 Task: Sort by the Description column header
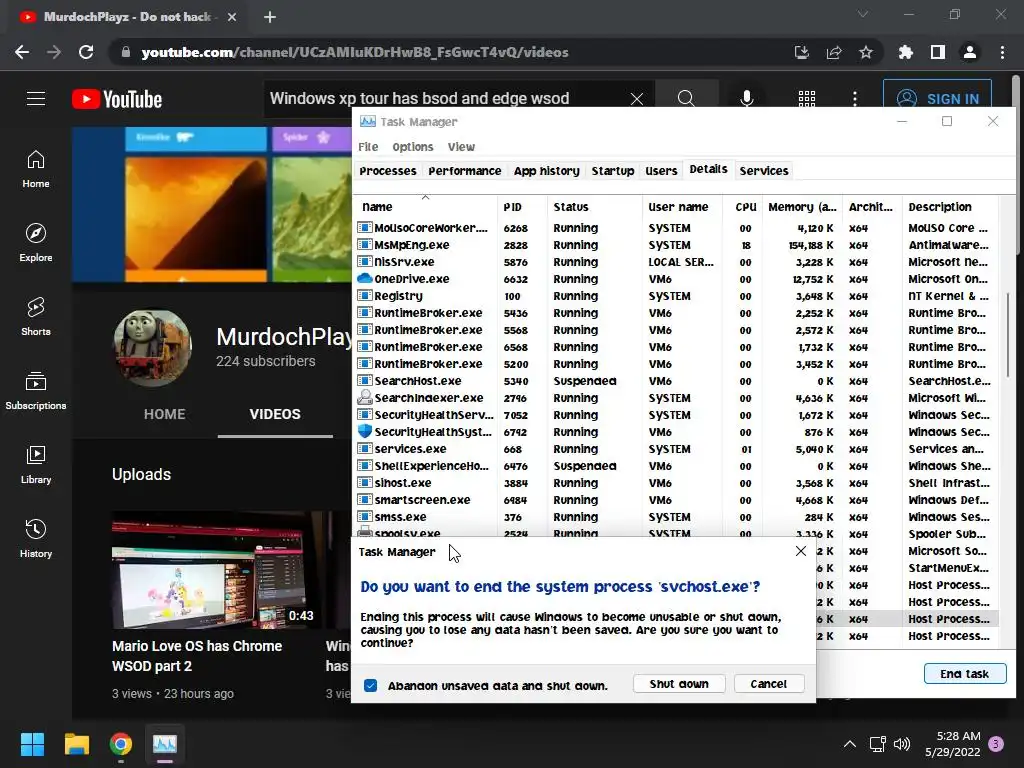click(x=950, y=206)
